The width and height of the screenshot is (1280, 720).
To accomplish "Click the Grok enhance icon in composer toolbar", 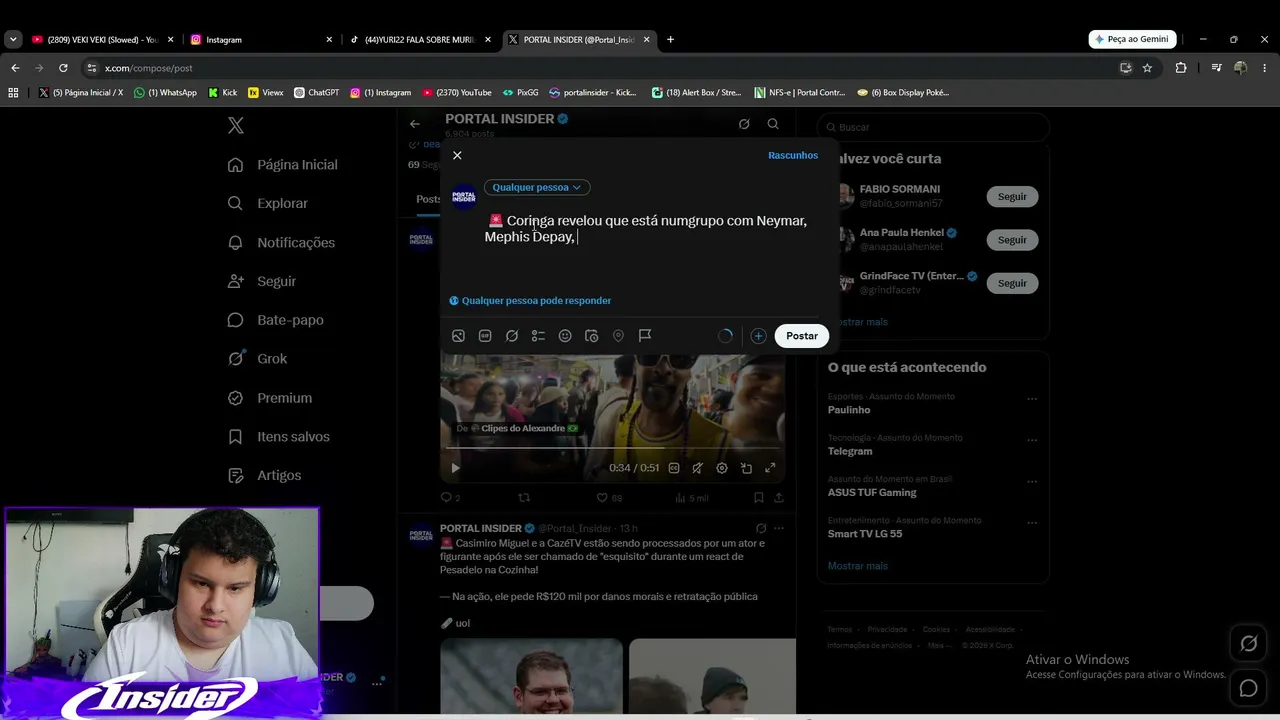I will point(512,336).
